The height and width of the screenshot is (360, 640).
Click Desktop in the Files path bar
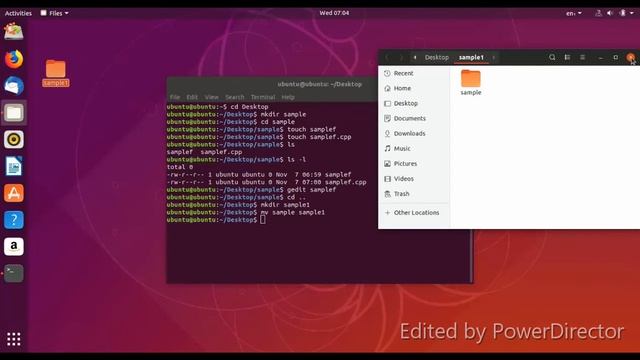pyautogui.click(x=437, y=57)
